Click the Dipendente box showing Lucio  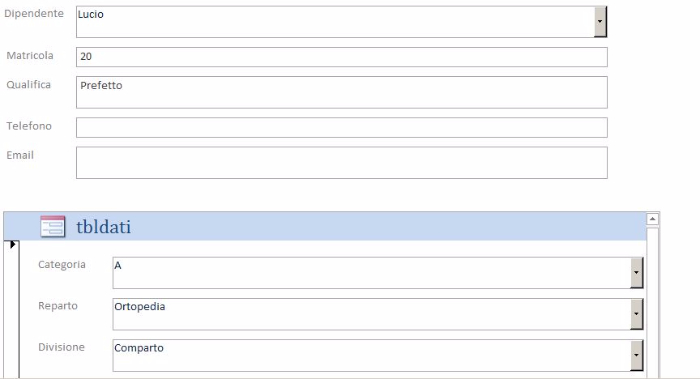pyautogui.click(x=335, y=21)
